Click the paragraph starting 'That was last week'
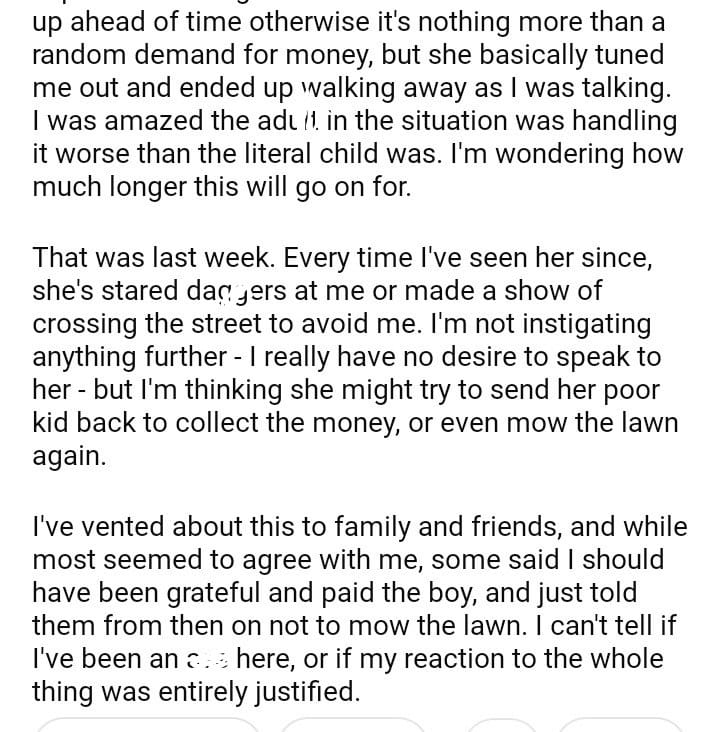Viewport: 720px width, 732px height. (x=355, y=356)
